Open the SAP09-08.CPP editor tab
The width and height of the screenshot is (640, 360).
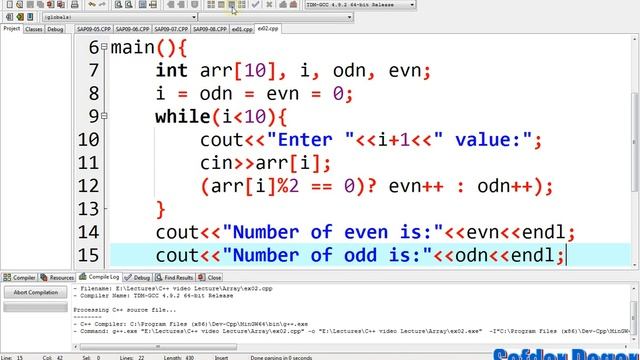coord(210,29)
